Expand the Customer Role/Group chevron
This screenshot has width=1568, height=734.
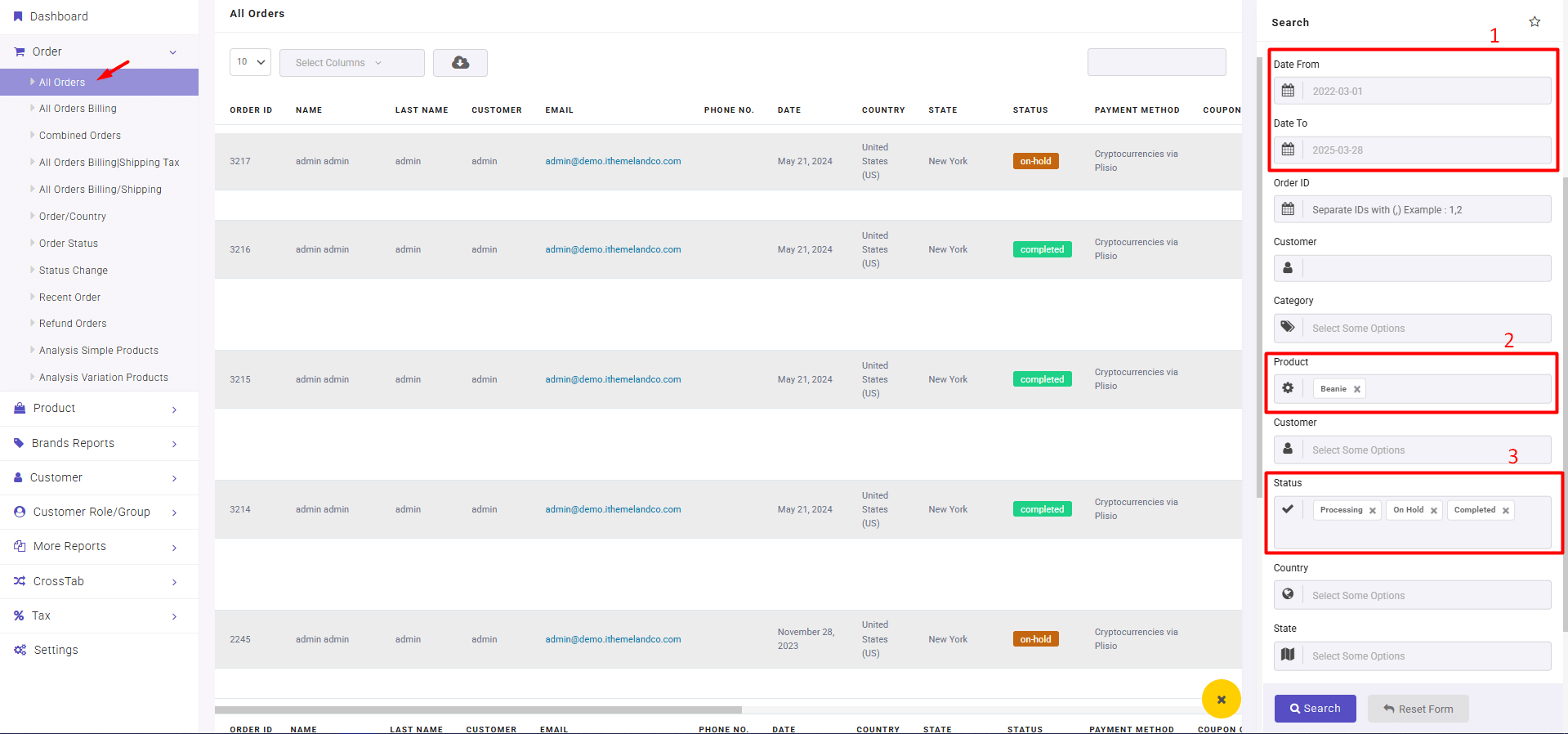pyautogui.click(x=174, y=512)
